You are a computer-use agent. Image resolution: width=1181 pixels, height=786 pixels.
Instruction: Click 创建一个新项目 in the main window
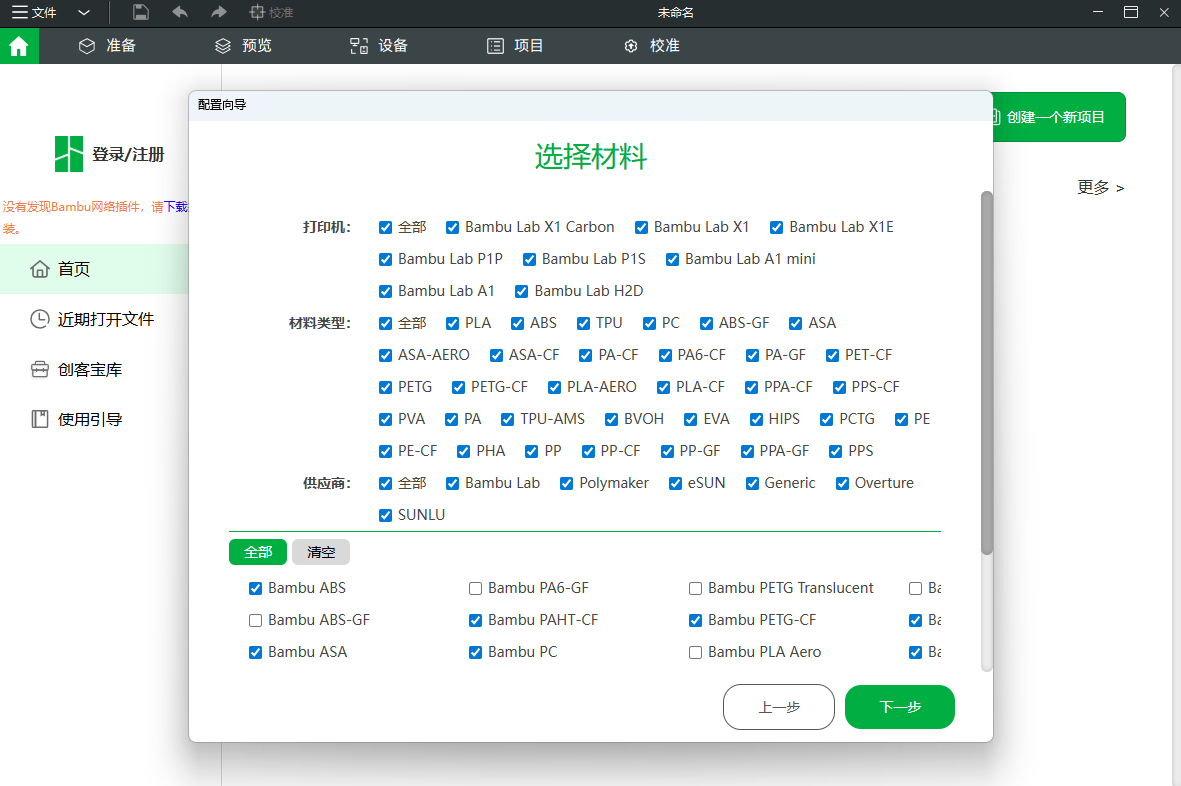[x=1057, y=117]
